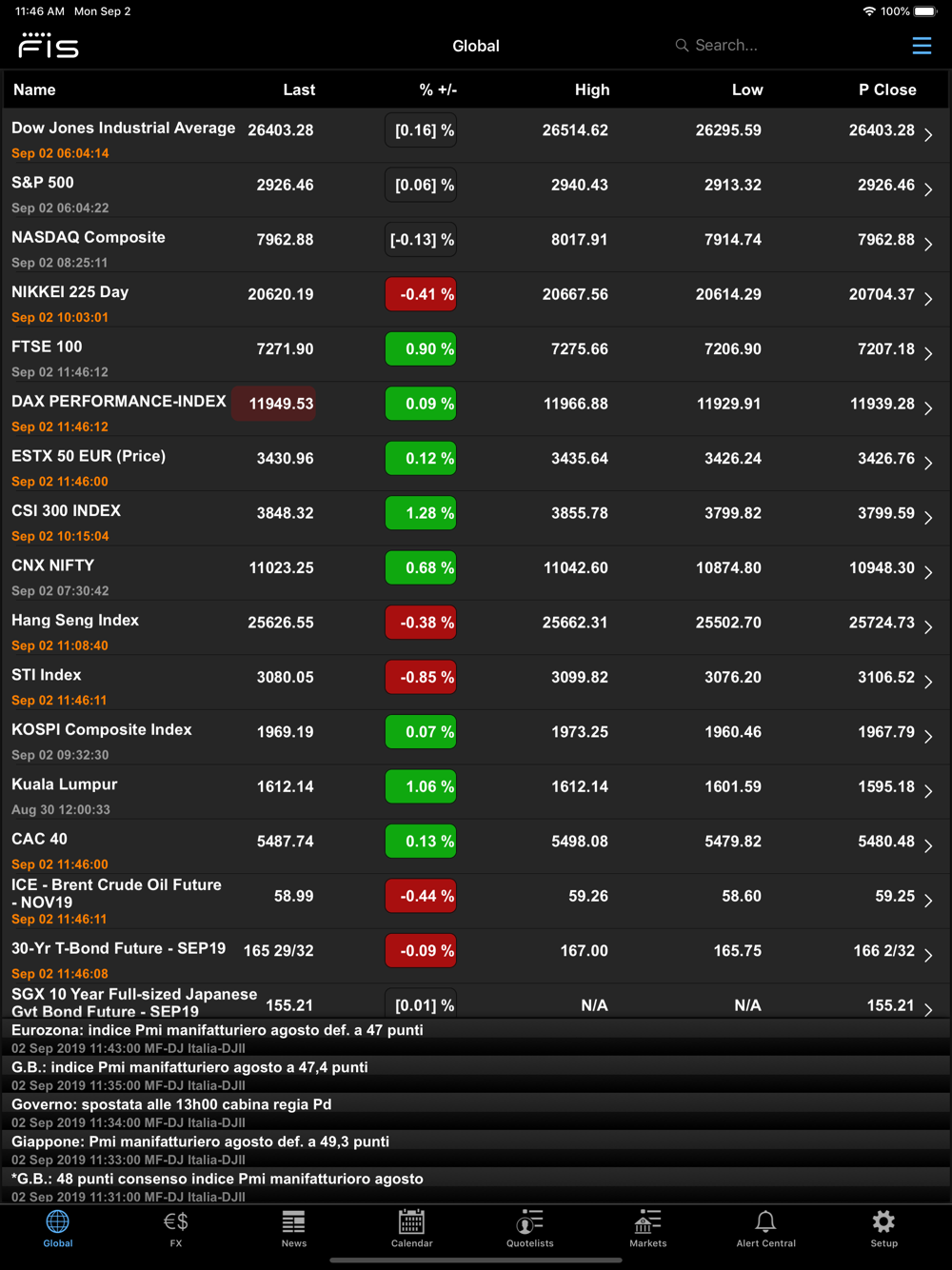Expand Kuala Lumpur row chevron
Viewport: 952px width, 1270px height.
[x=928, y=791]
